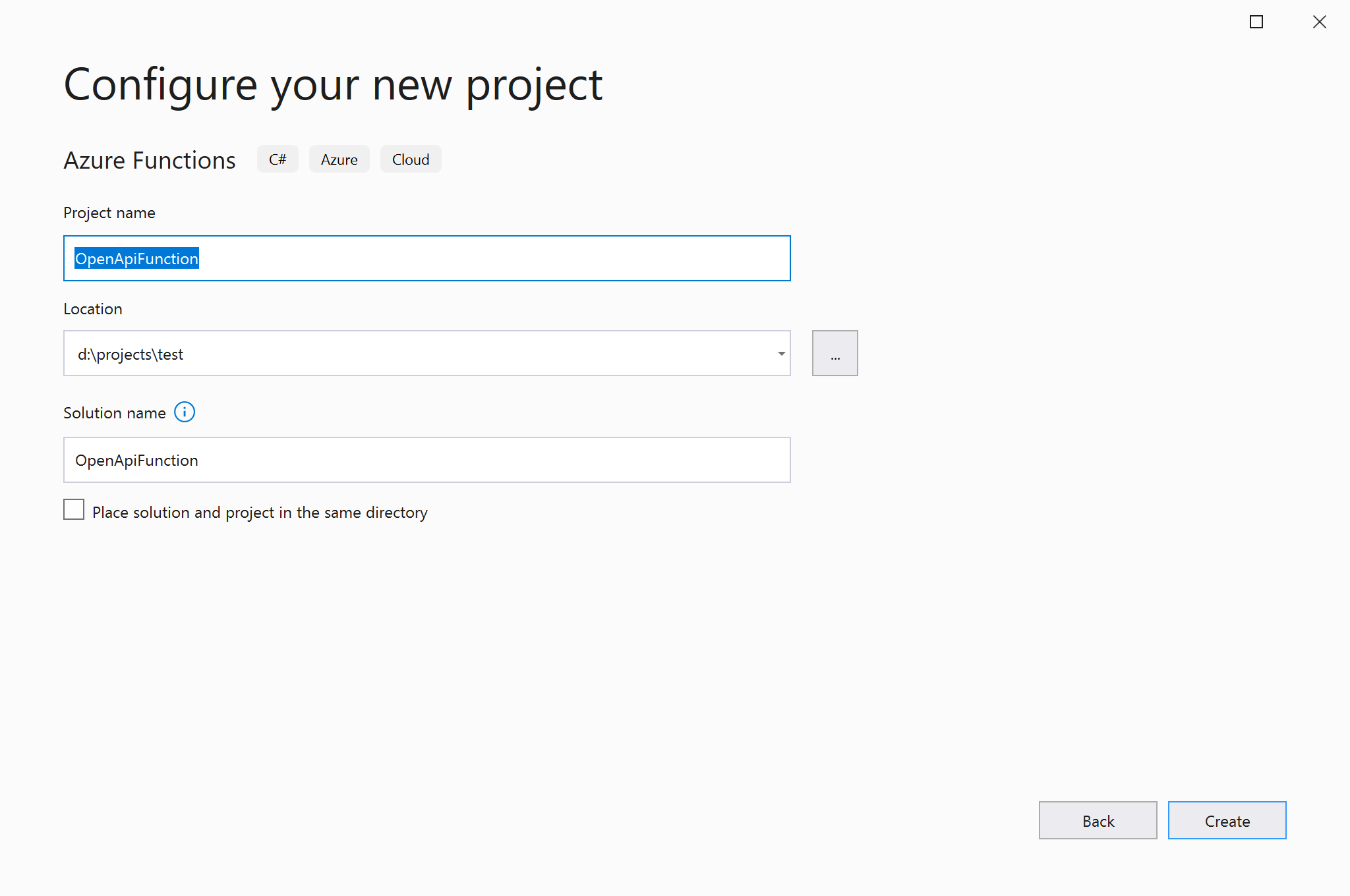Expand the Location dropdown arrow

(x=781, y=354)
